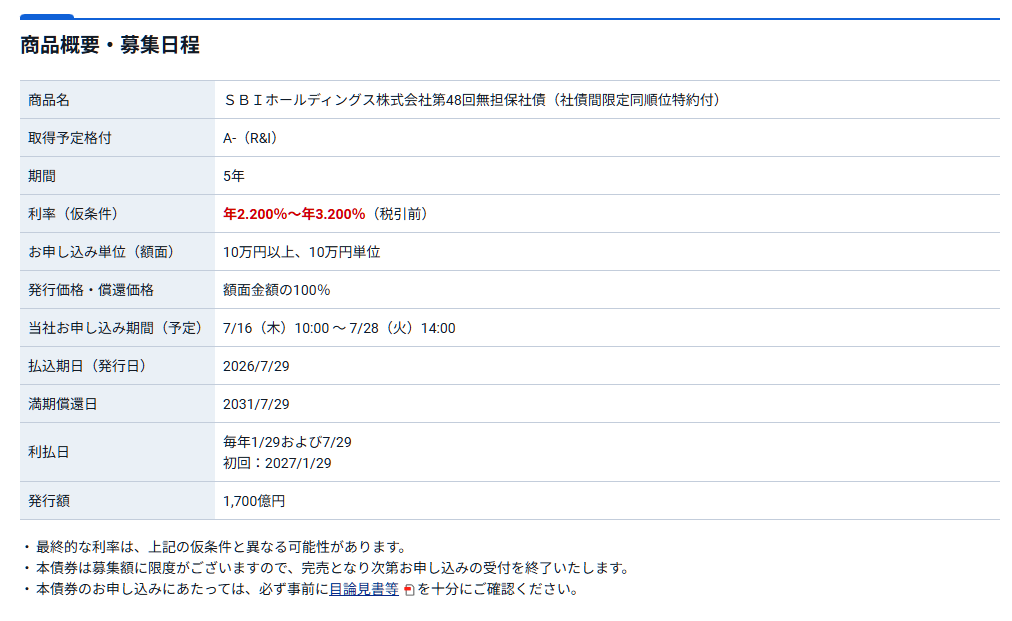The width and height of the screenshot is (1012, 621).
Task: Click the red interest rate 年2.200%～年3.200%
Action: (294, 214)
